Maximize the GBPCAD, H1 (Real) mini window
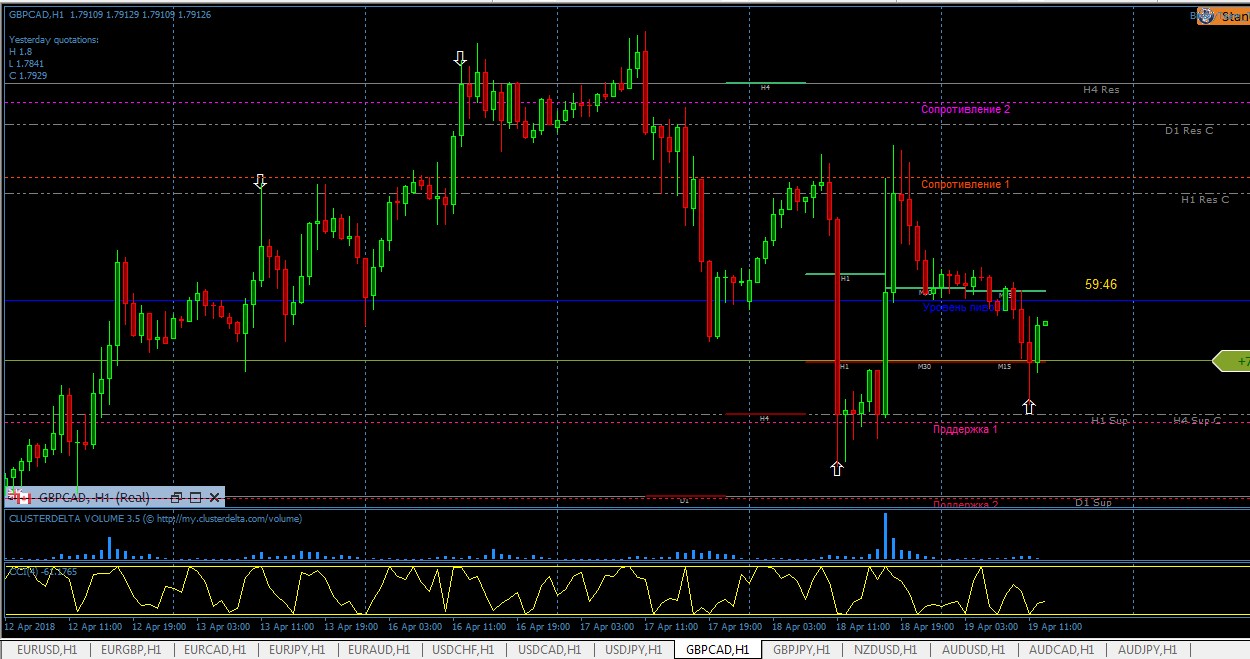Image resolution: width=1250 pixels, height=659 pixels. pos(196,497)
